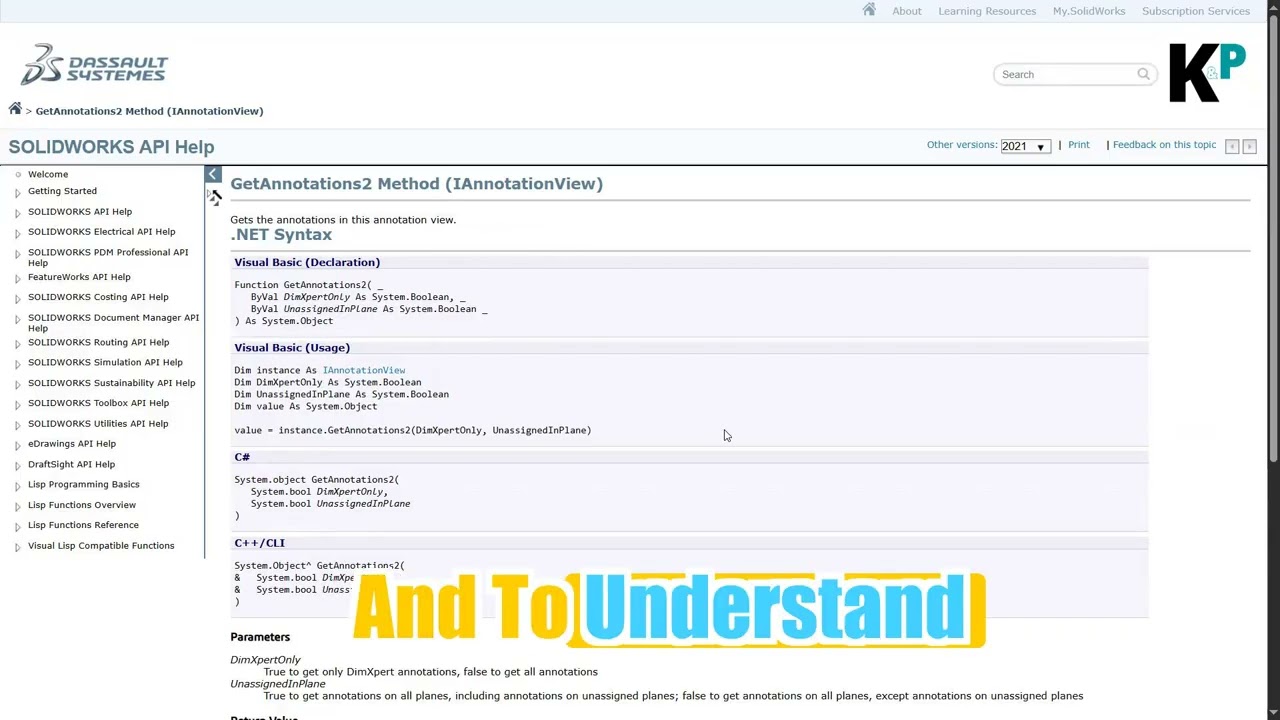This screenshot has height=720, width=1280.
Task: Select Welcome in the contents tree
Action: pos(48,174)
